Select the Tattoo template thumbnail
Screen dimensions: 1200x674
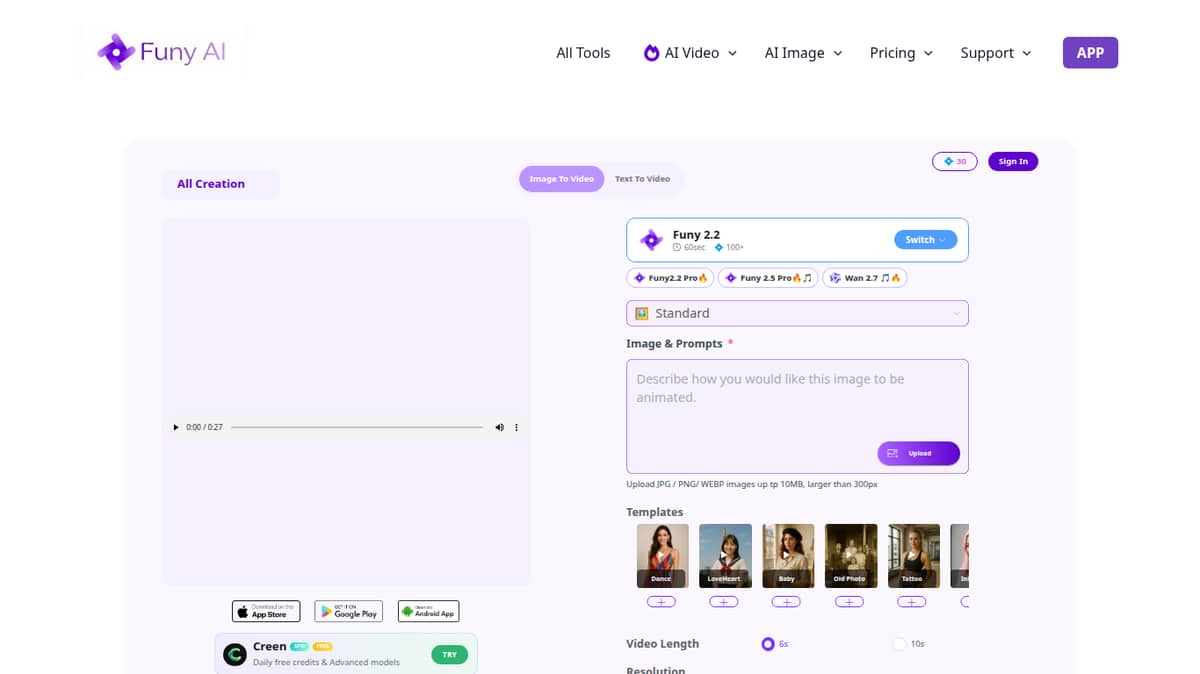pyautogui.click(x=913, y=555)
